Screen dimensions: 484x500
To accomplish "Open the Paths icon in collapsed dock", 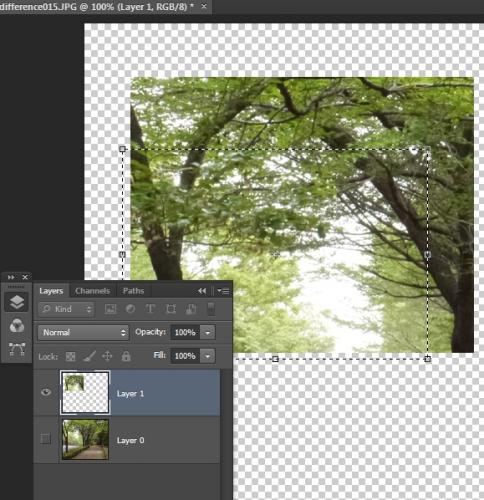I will click(17, 349).
